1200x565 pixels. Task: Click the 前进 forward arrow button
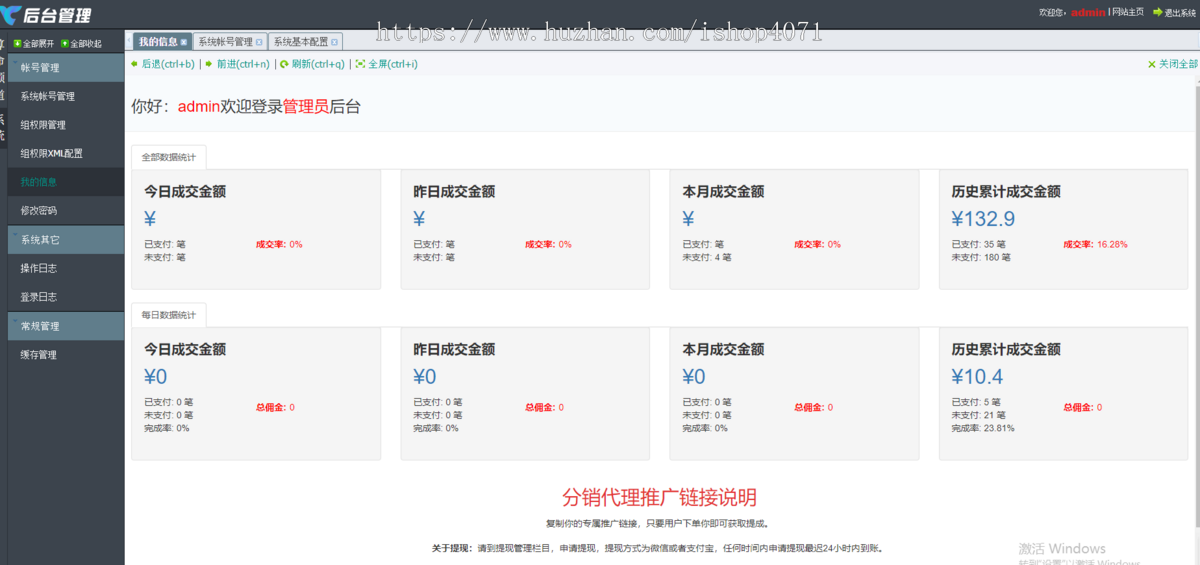(x=209, y=64)
